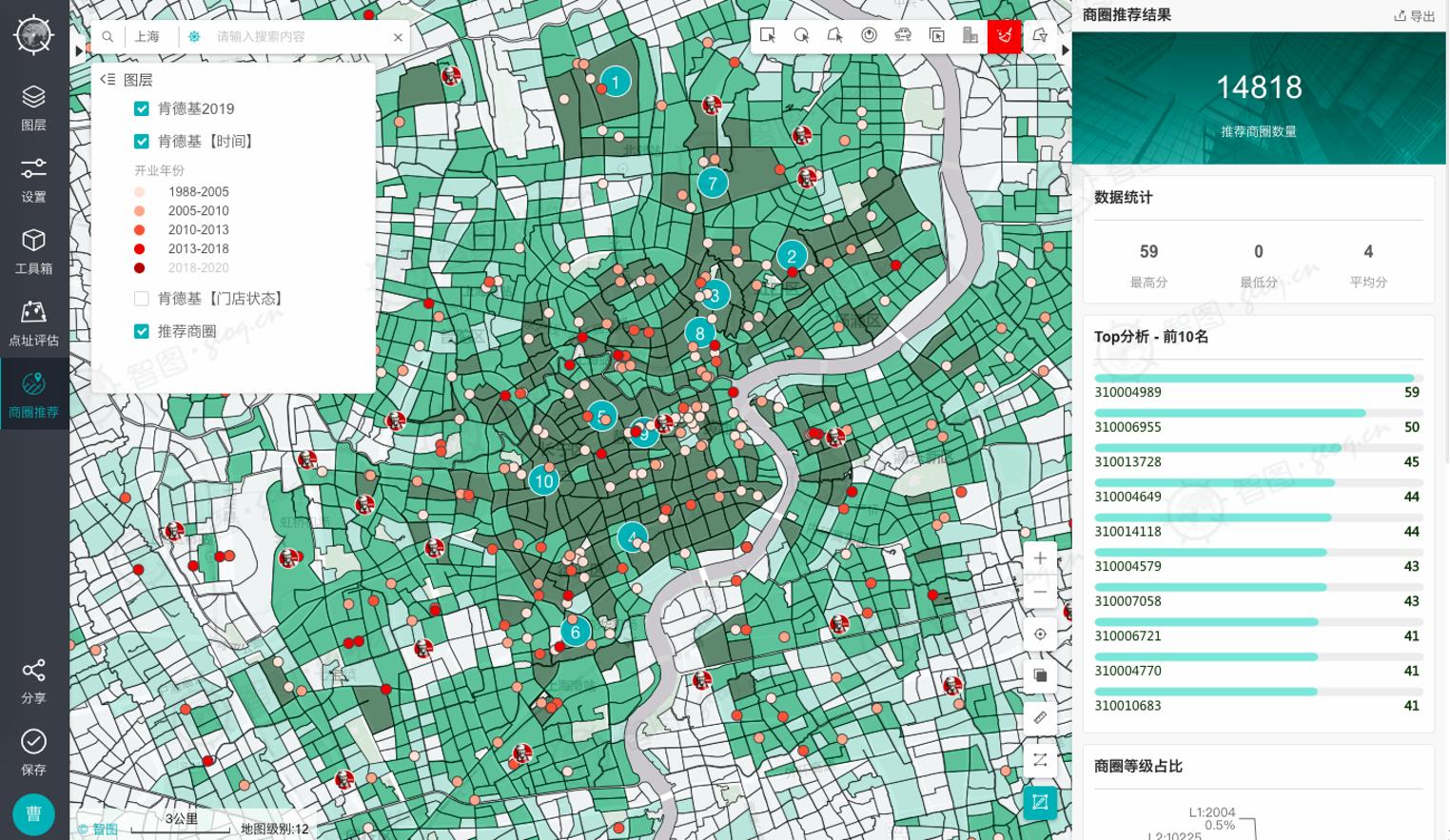Select the circle selection tool
This screenshot has height=840, width=1450.
(x=801, y=36)
